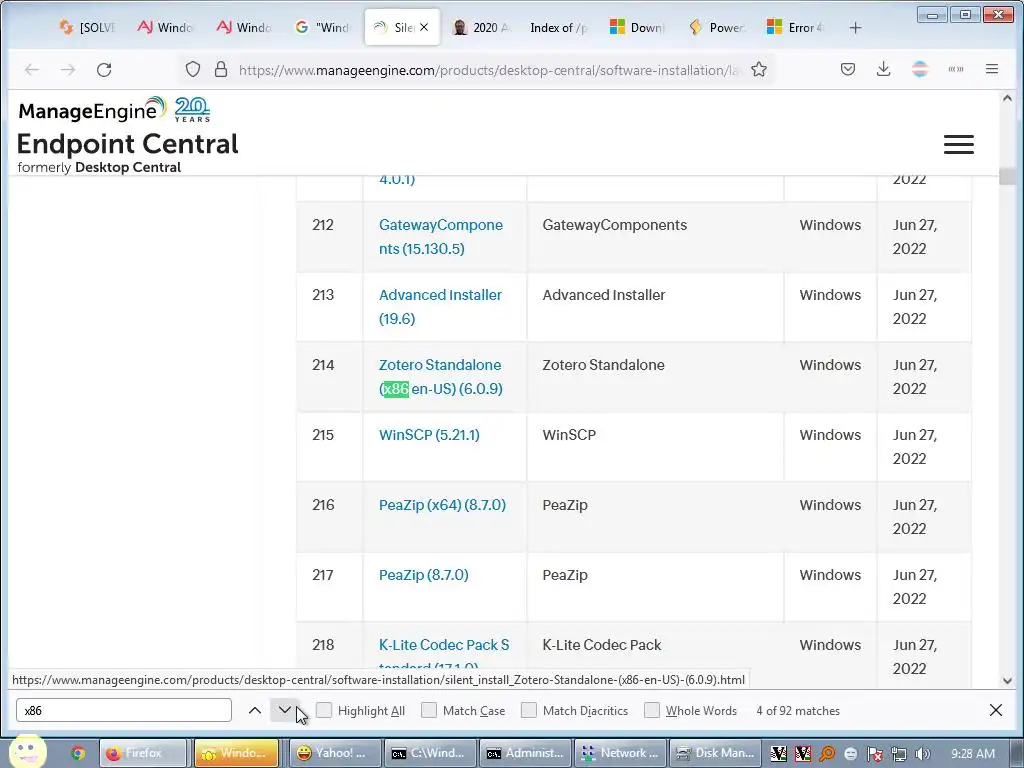Select row number 214 cell
Image resolution: width=1024 pixels, height=768 pixels.
coord(330,377)
